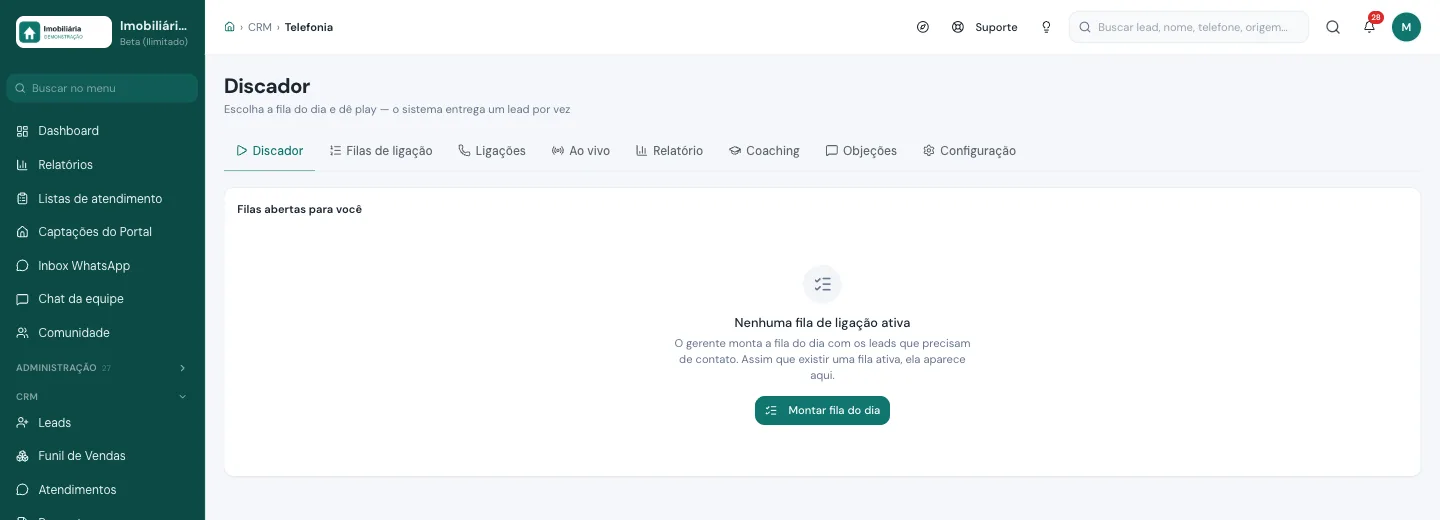This screenshot has height=520, width=1440.
Task: Go to Leads in the sidebar
Action: 102,423
